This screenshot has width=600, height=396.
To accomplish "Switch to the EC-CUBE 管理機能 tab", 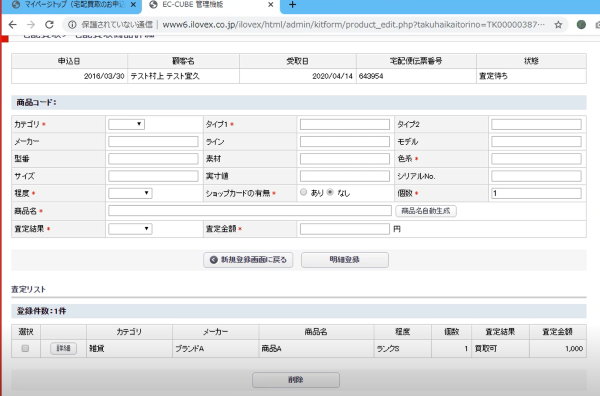I will 210,5.
